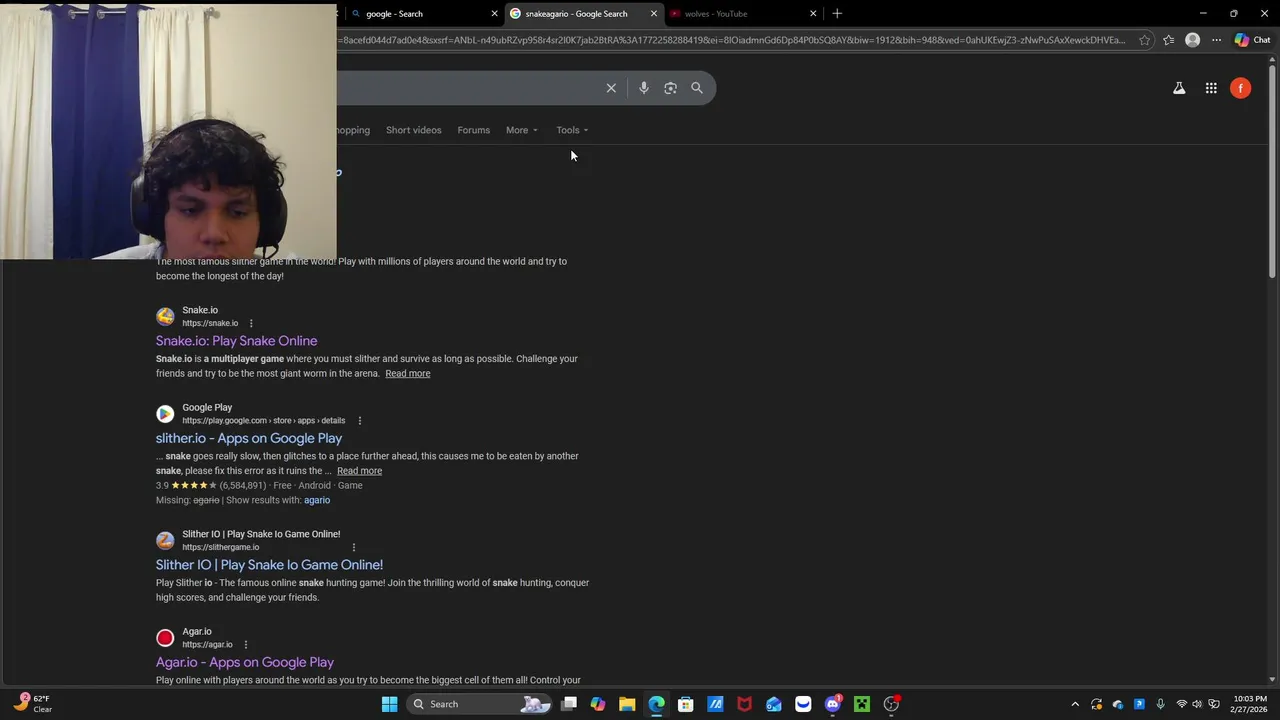Image resolution: width=1280 pixels, height=720 pixels.
Task: Open Edge Settings and more menu
Action: 1216,40
